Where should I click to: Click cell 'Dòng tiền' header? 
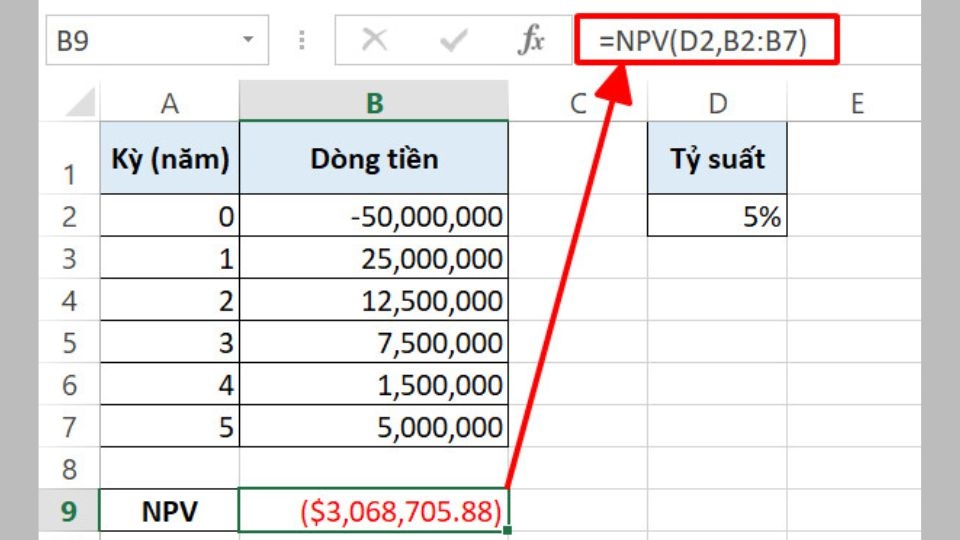[x=374, y=158]
